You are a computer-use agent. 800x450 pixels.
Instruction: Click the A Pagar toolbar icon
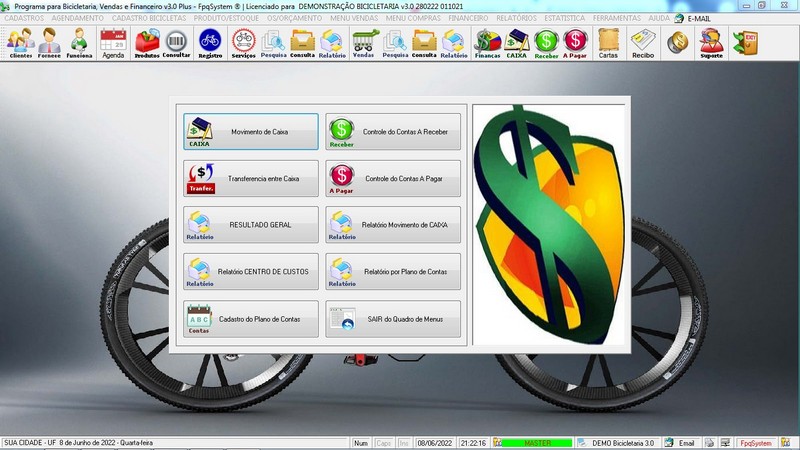pos(575,43)
